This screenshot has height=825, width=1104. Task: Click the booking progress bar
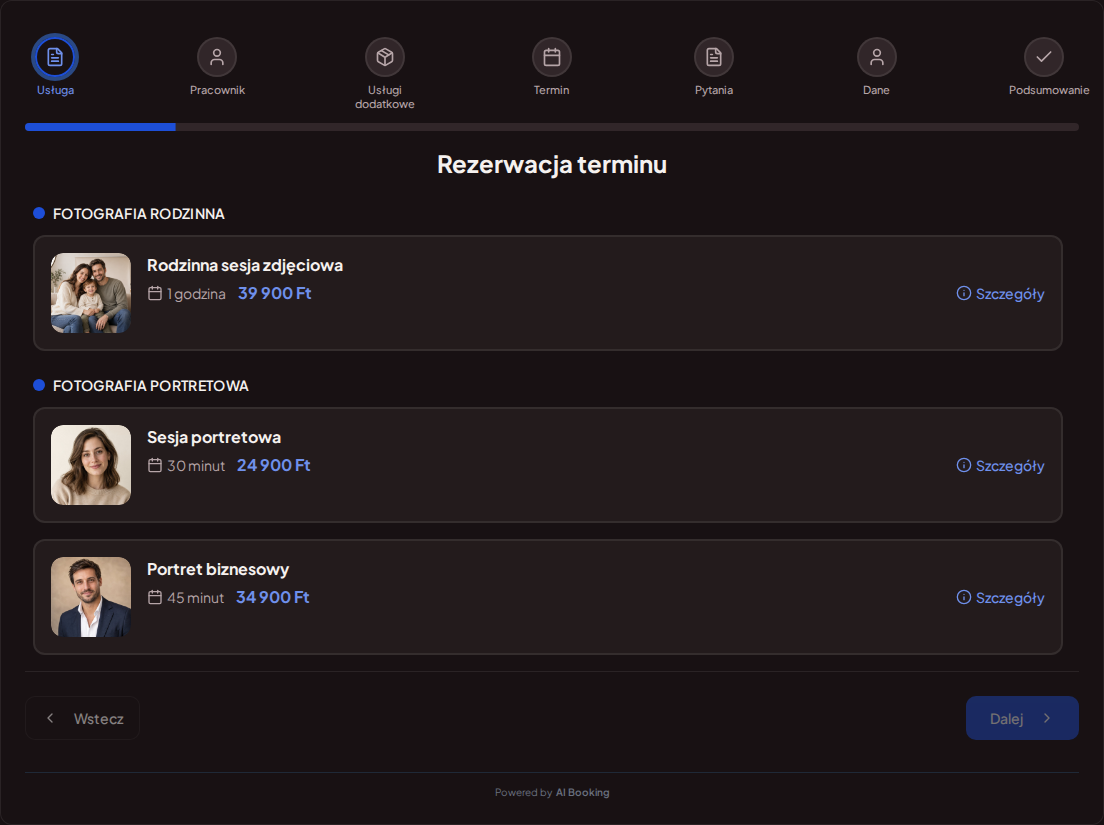pos(552,127)
